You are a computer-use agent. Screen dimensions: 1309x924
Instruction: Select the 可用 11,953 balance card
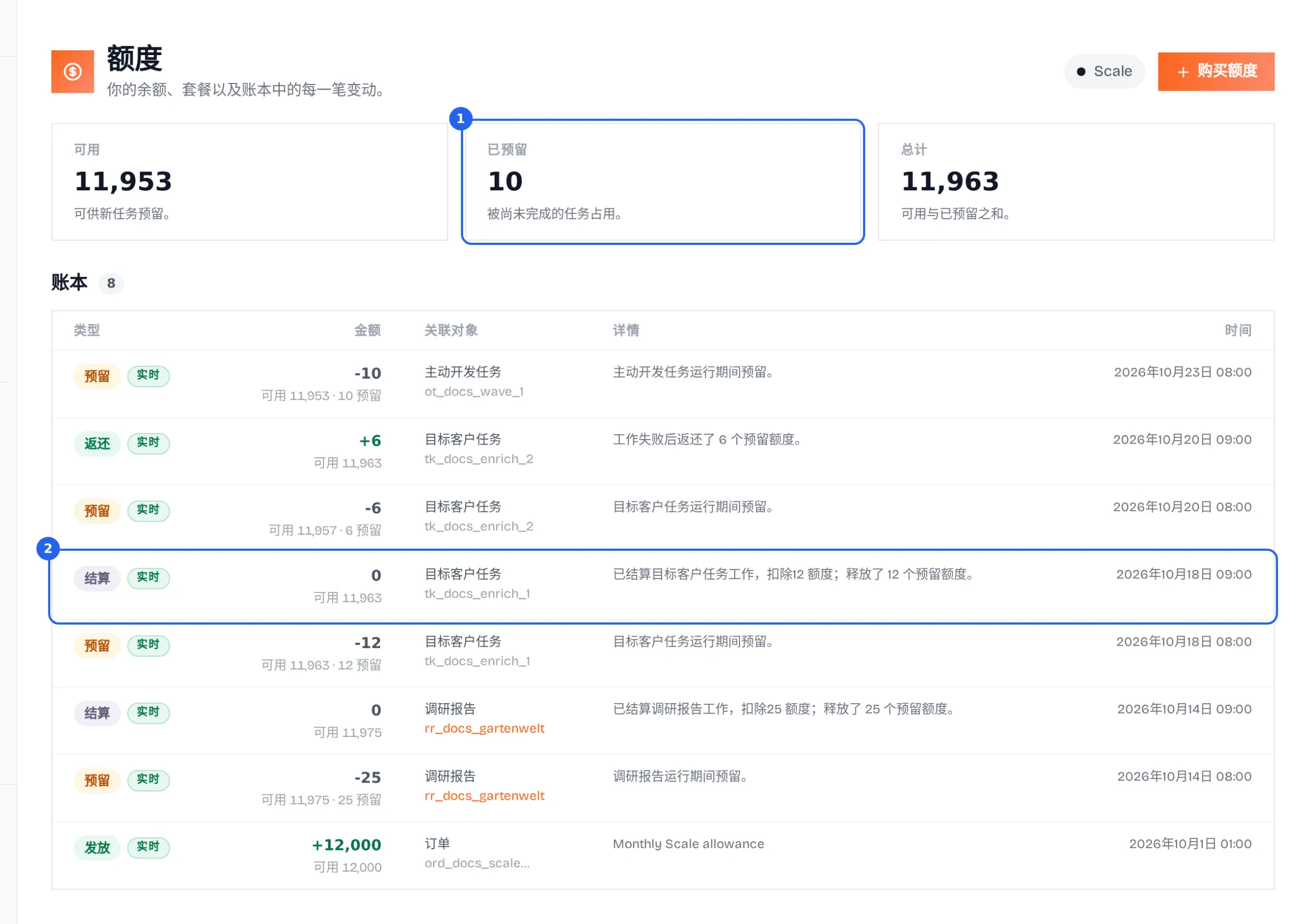[x=250, y=182]
